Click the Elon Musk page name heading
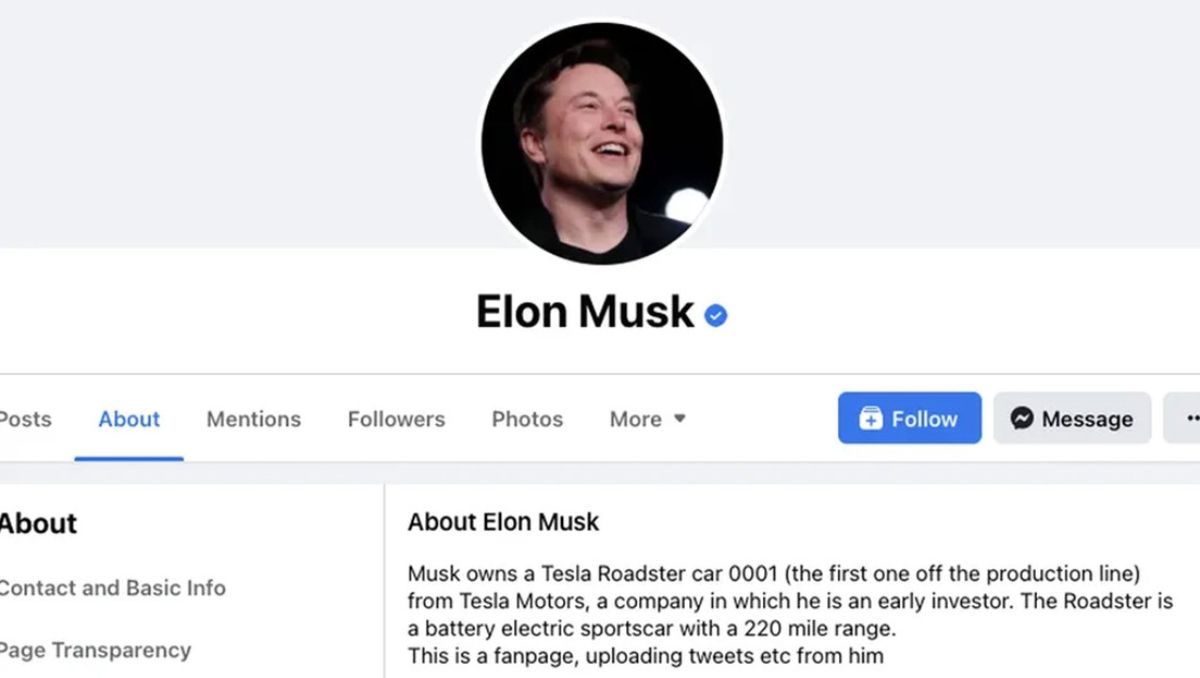Image resolution: width=1200 pixels, height=678 pixels. tap(585, 312)
